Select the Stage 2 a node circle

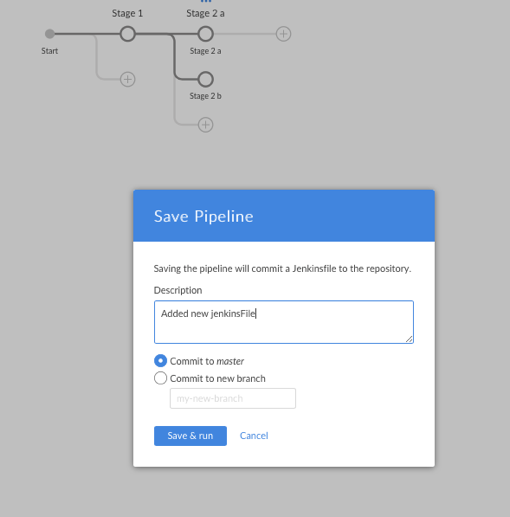[205, 34]
